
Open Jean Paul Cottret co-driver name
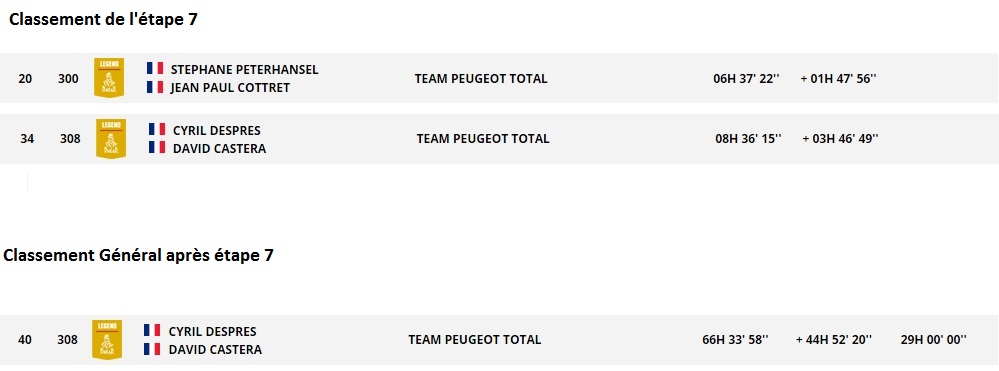point(230,88)
